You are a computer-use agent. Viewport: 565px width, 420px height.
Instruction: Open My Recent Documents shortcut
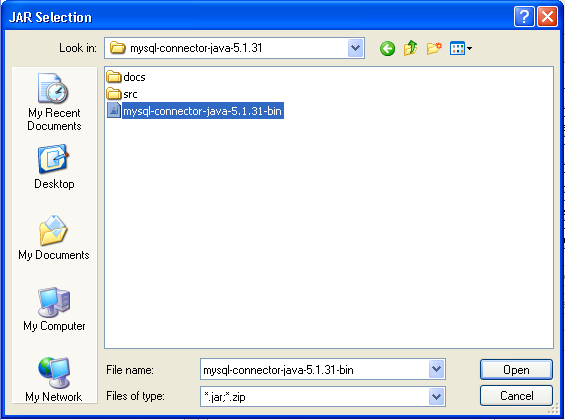[x=54, y=102]
